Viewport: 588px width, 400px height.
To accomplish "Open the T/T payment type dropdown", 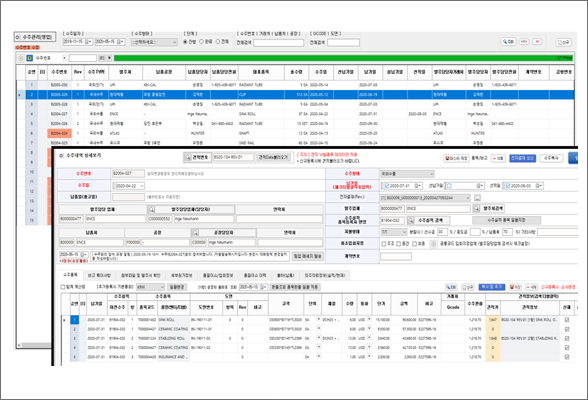I will pyautogui.click(x=394, y=232).
